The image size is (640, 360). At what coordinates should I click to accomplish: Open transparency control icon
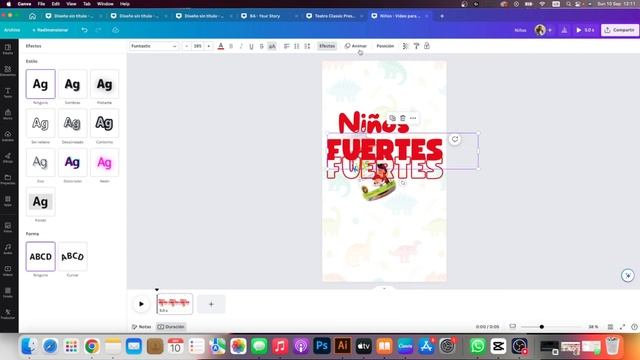(x=405, y=46)
